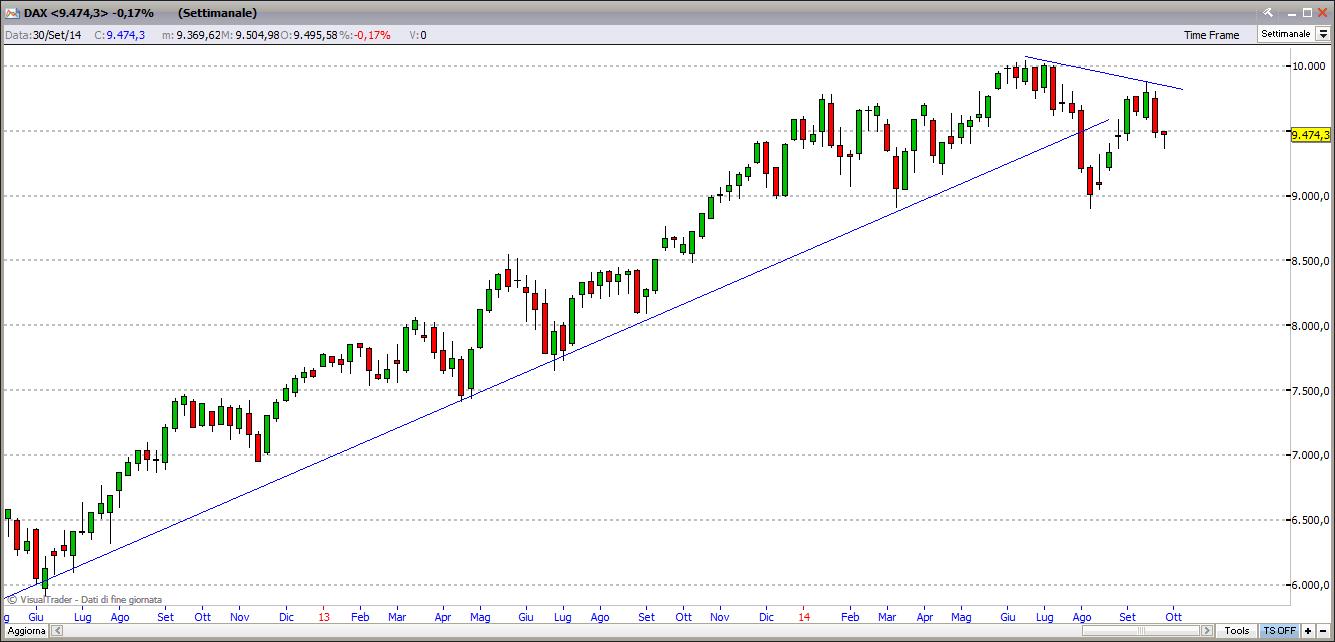
Task: Click the plus zoom-in button
Action: click(1308, 631)
